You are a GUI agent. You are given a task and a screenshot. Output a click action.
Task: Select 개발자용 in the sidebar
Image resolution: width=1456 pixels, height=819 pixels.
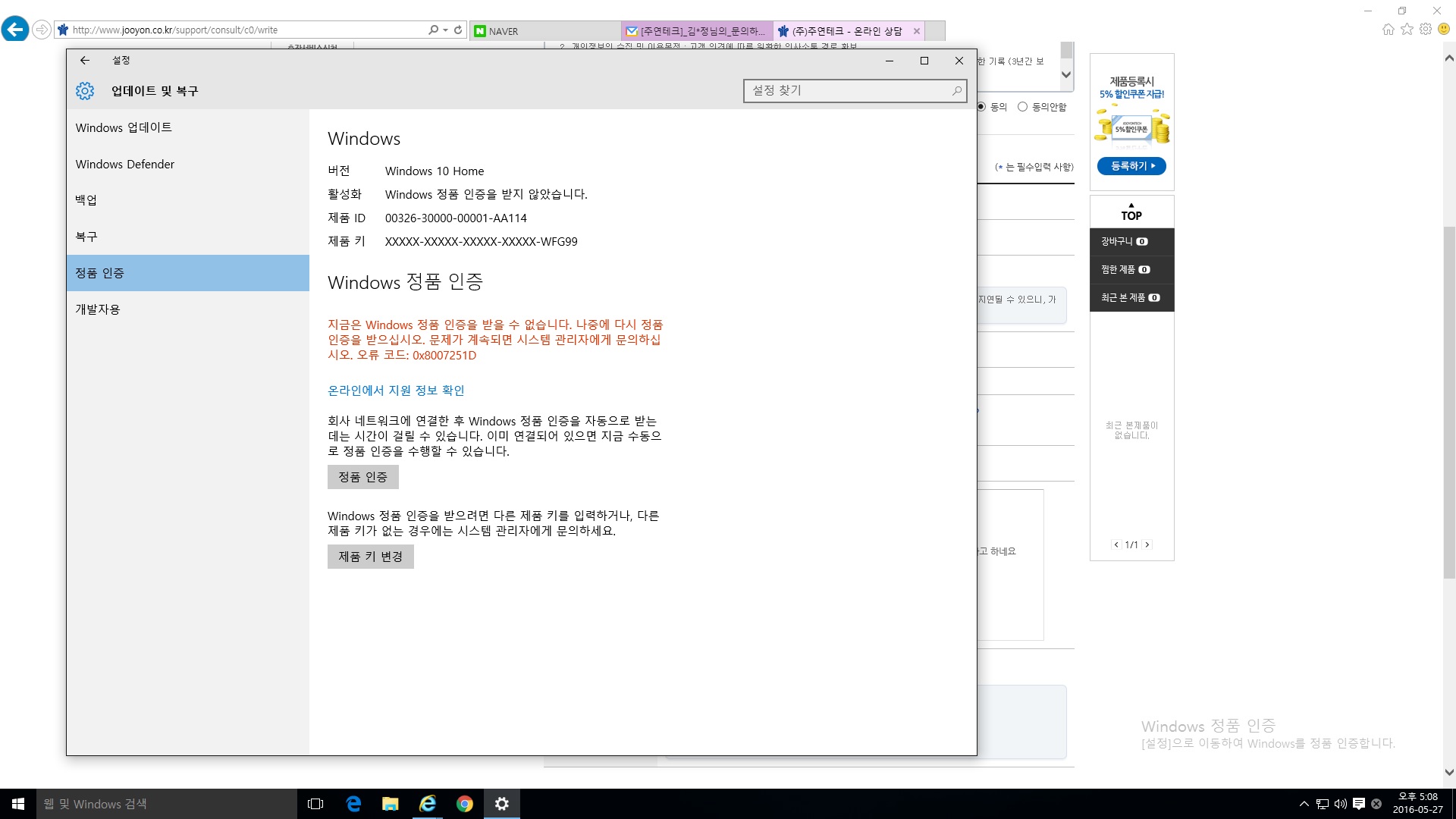[x=188, y=309]
